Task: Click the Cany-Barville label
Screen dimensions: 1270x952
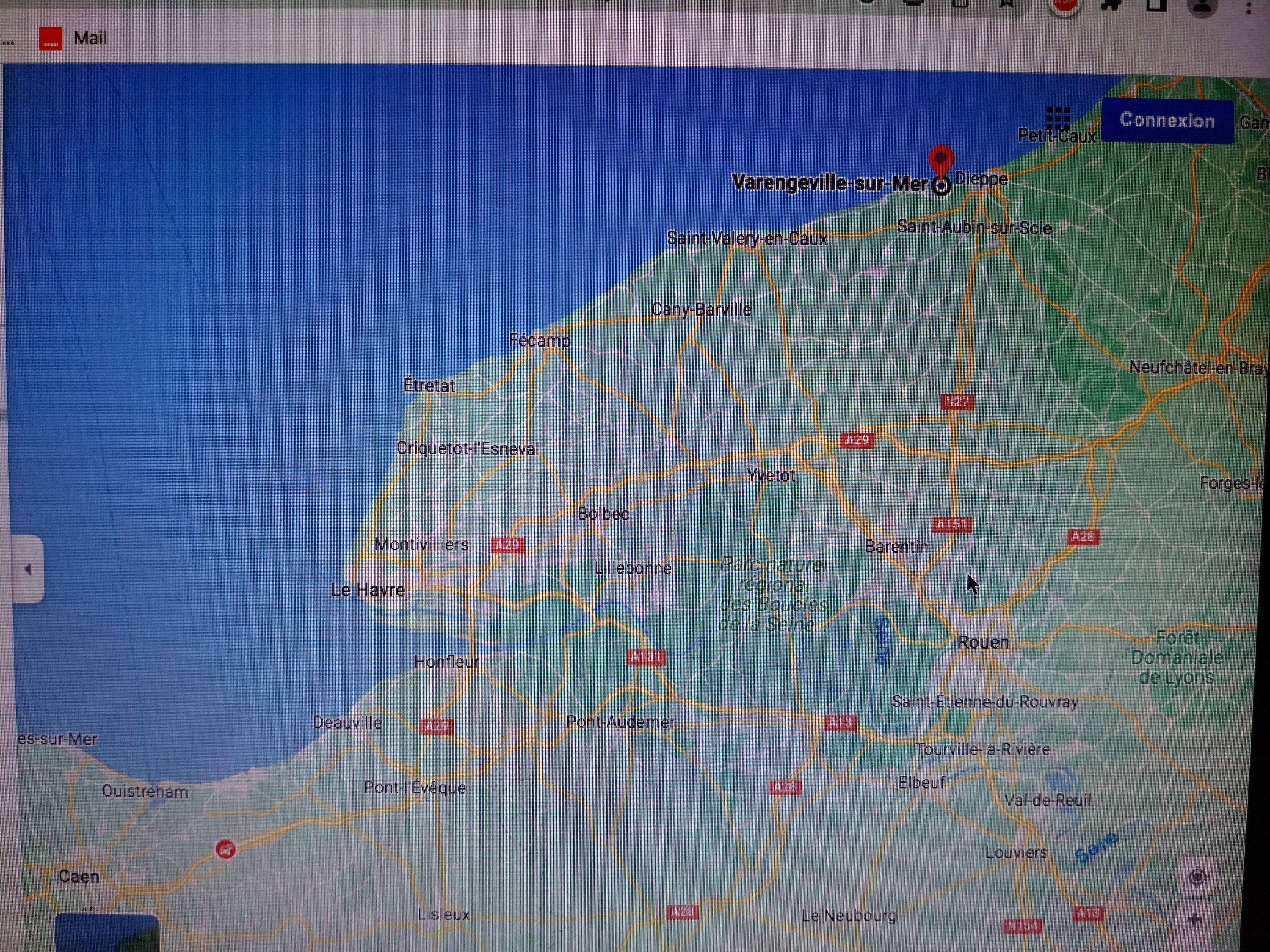Action: coord(701,310)
